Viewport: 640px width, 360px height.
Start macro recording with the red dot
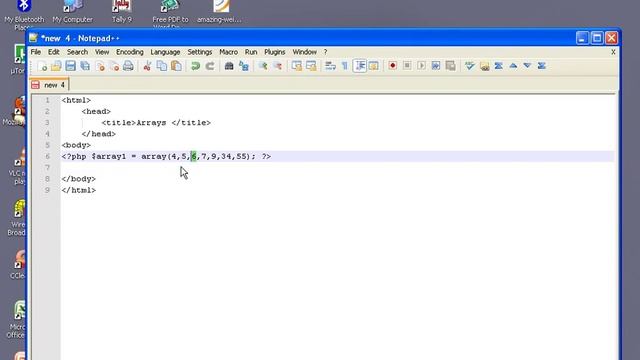pos(393,66)
